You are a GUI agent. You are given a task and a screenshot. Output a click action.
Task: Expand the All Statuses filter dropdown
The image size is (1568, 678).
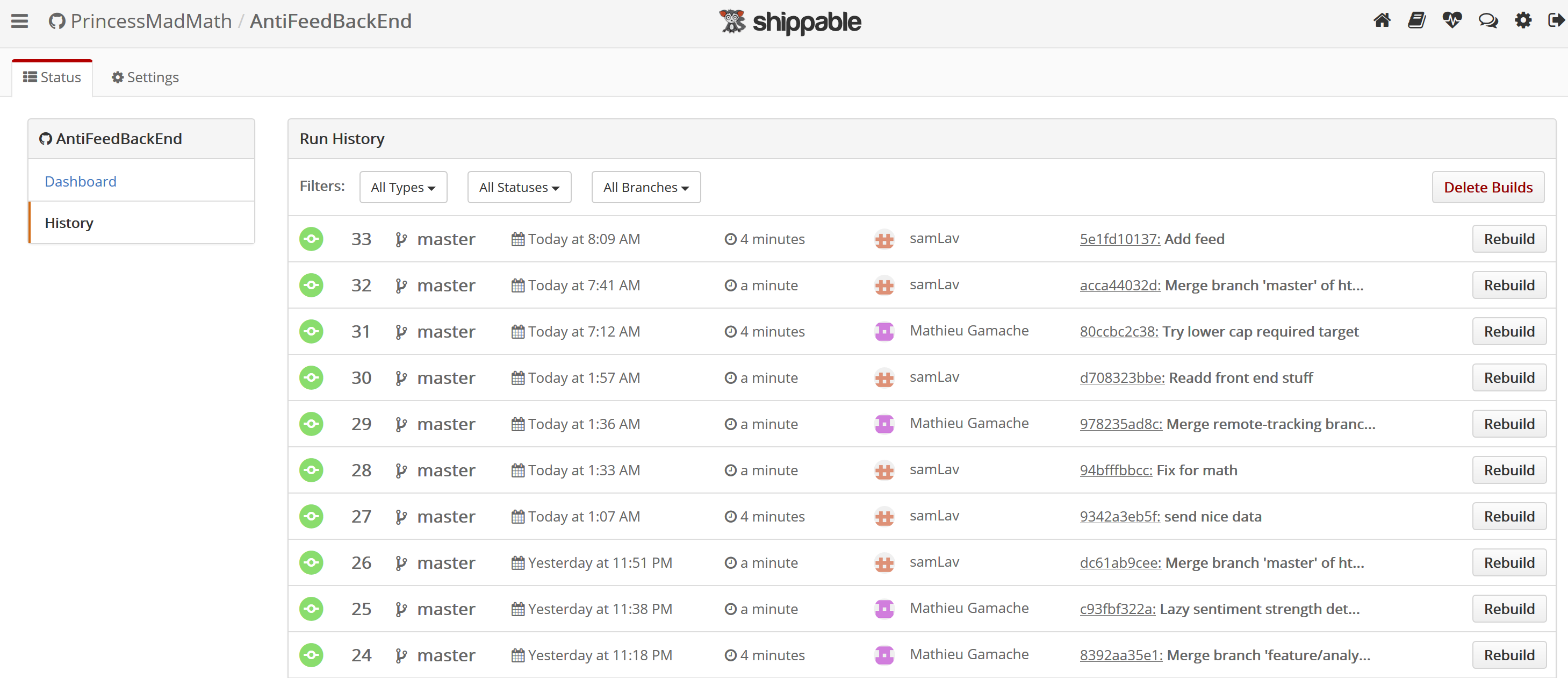pos(519,187)
